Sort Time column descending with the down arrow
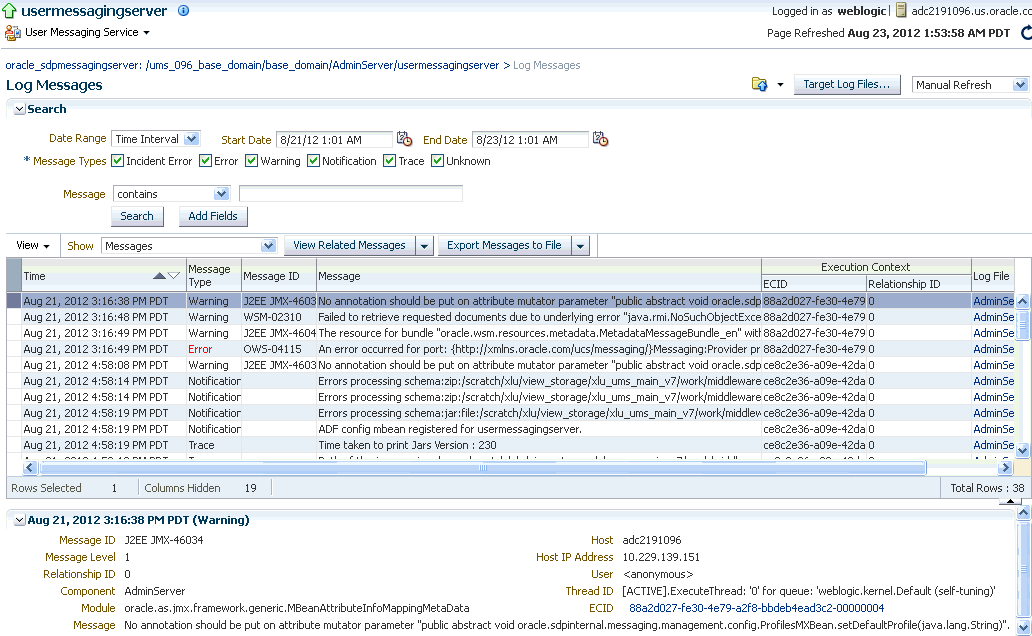This screenshot has width=1032, height=636. (174, 276)
